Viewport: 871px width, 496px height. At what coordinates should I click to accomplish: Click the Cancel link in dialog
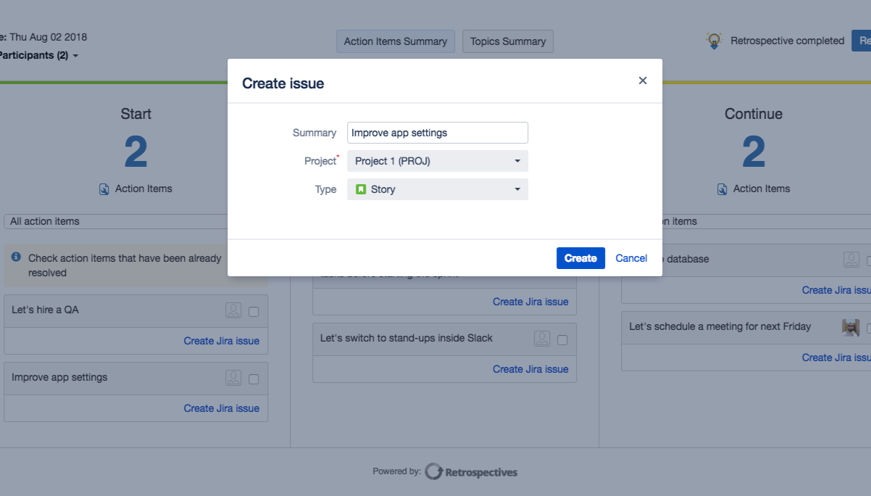point(631,258)
